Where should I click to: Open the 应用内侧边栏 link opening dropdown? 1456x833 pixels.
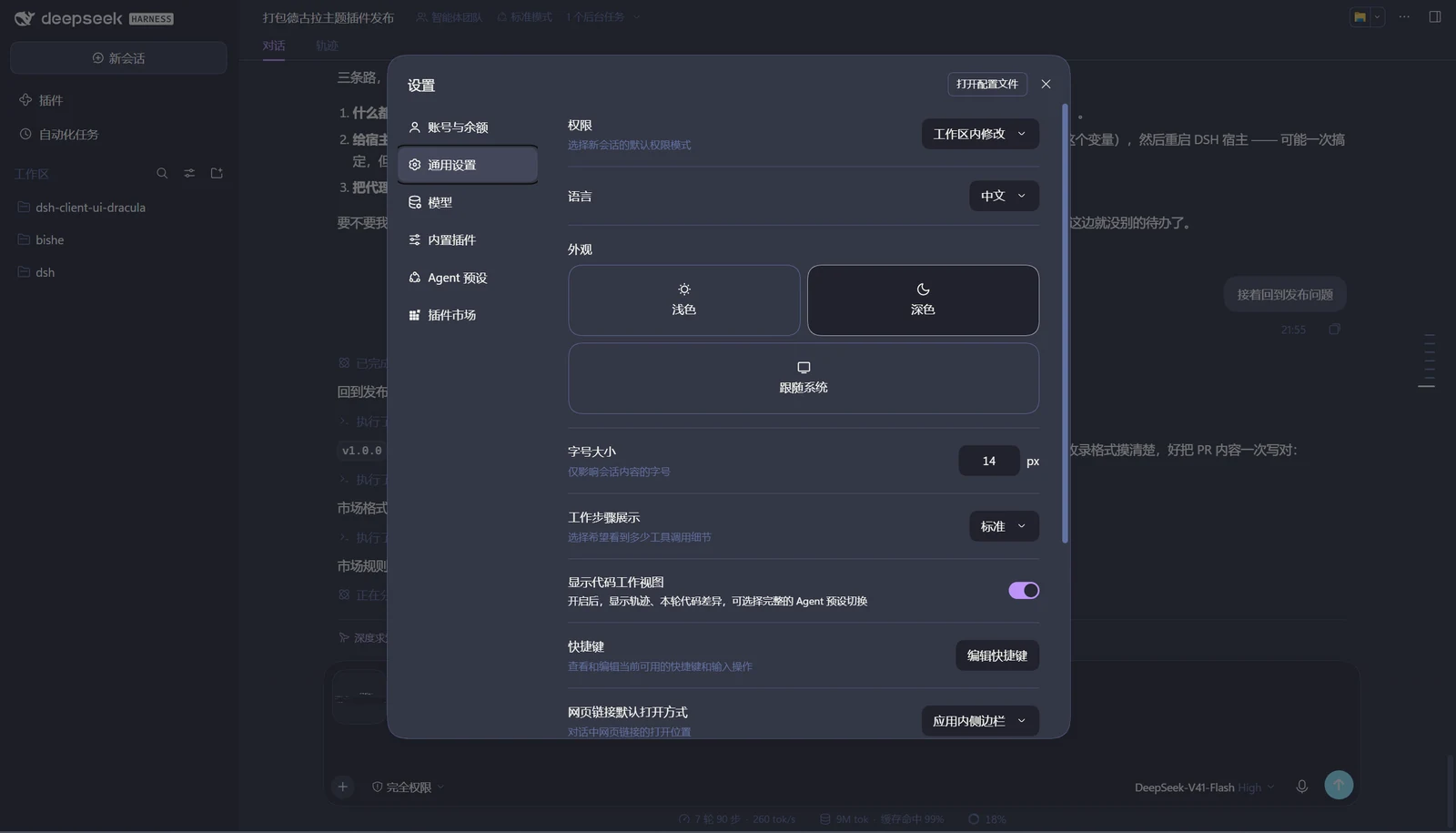(x=980, y=721)
